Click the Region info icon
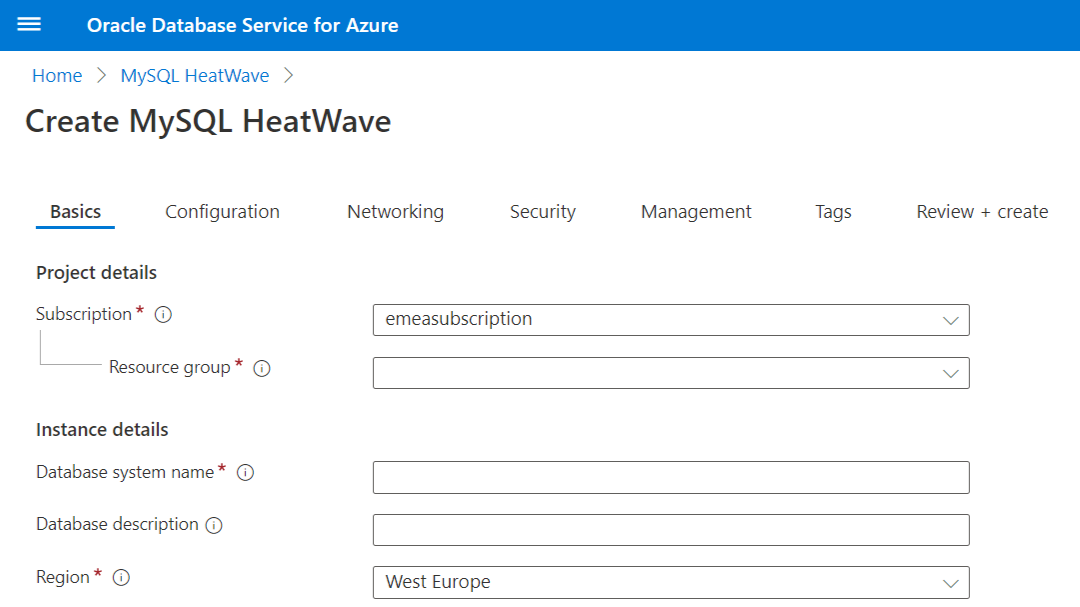Image resolution: width=1080 pixels, height=607 pixels. 120,577
